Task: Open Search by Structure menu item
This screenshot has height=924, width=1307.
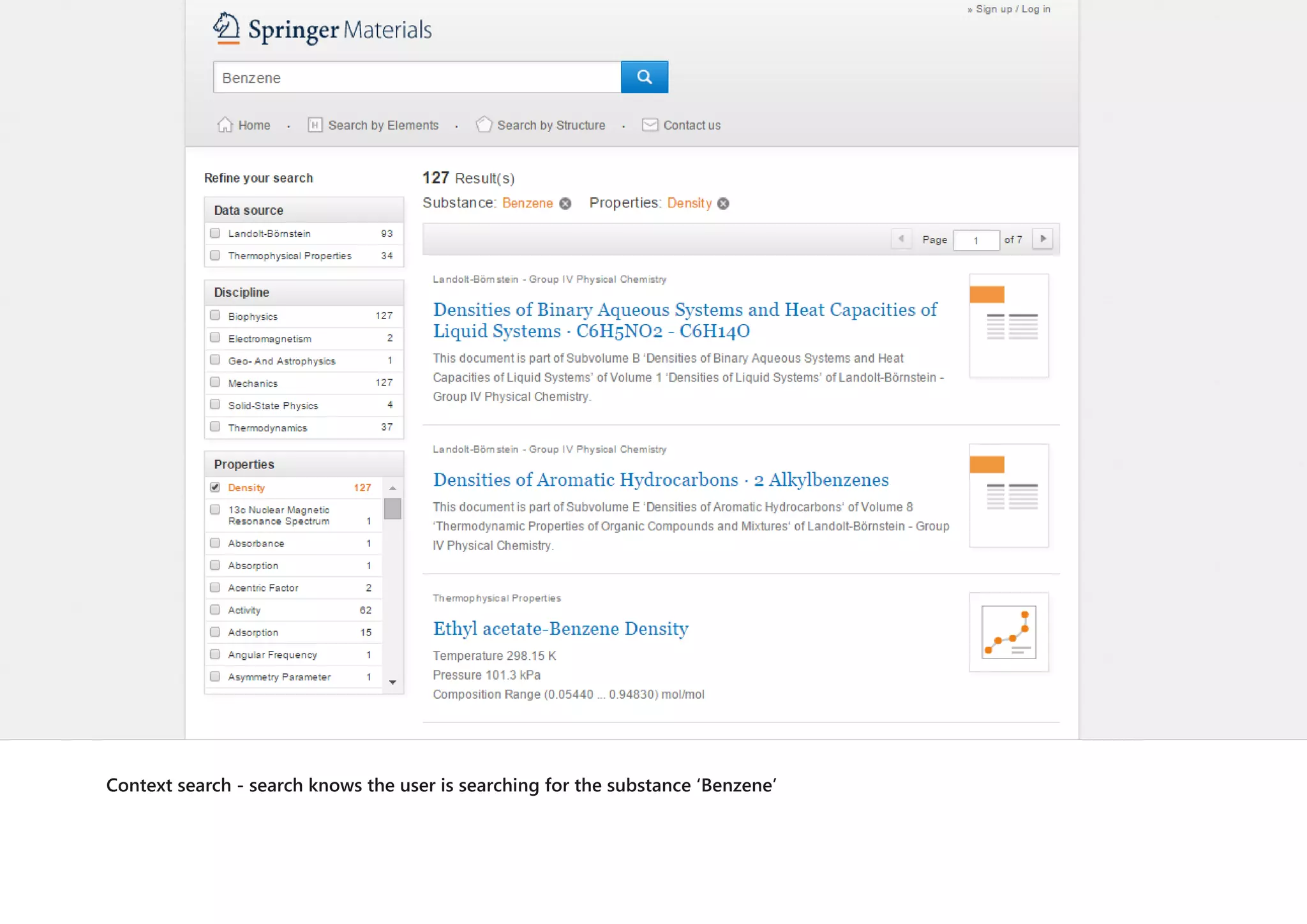Action: [x=551, y=125]
